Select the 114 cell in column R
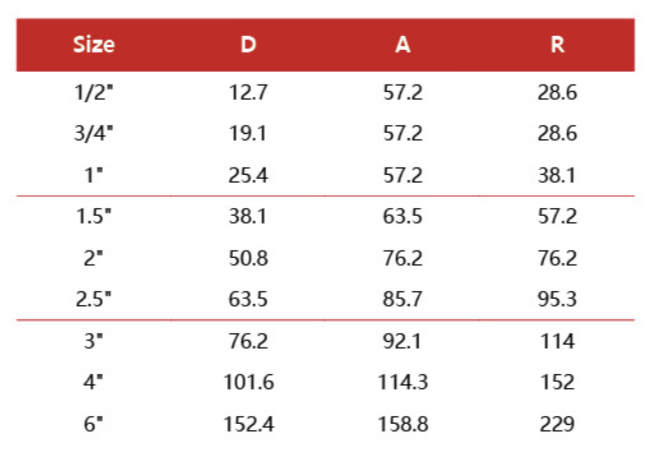The height and width of the screenshot is (459, 658). (557, 342)
